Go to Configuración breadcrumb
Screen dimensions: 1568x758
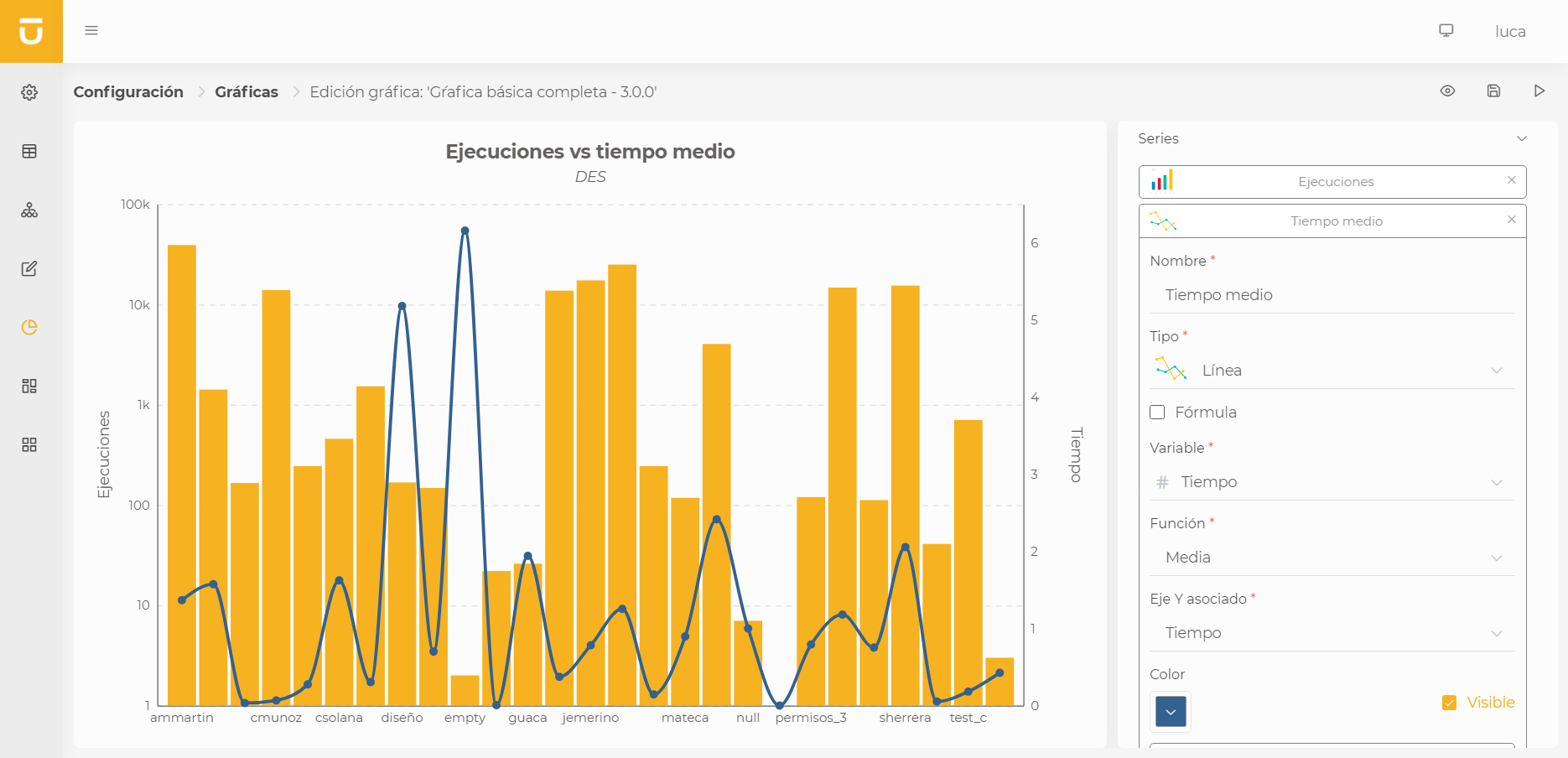pos(128,92)
